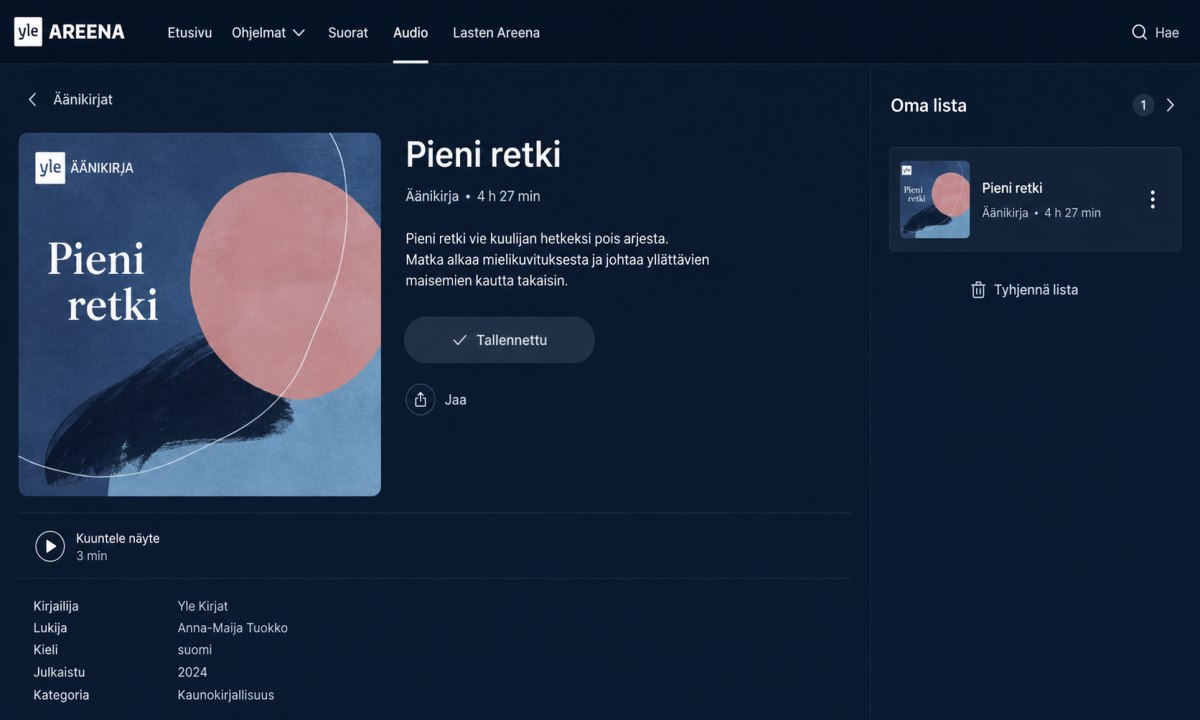The image size is (1200, 720).
Task: Click the large Pieni retki cover image
Action: (200, 314)
